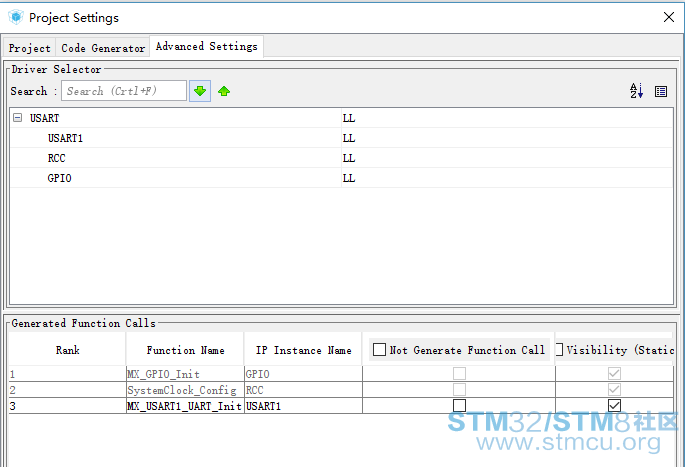Switch to the Project tab
Viewport: 685px width, 467px height.
[x=30, y=47]
